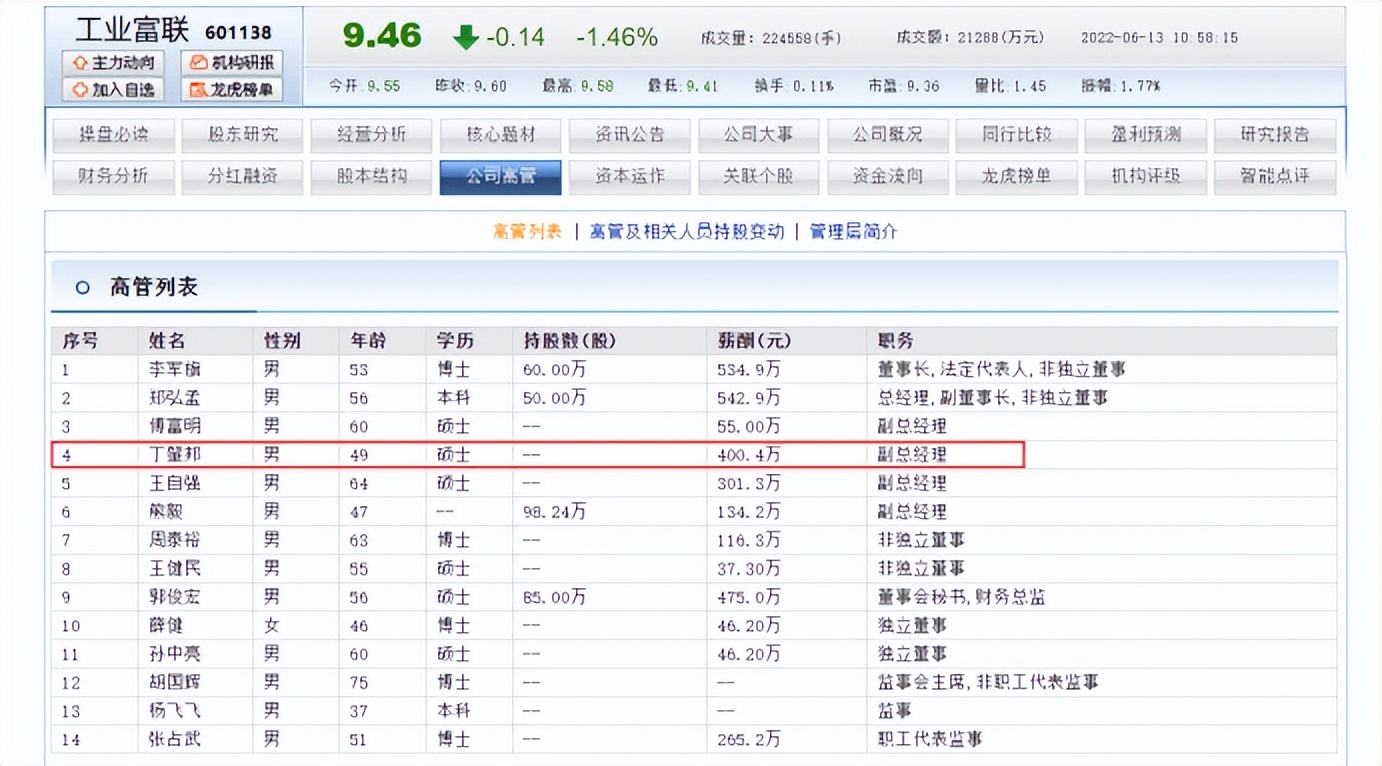Click the 工业富联 stock name
The image size is (1382, 766).
coord(134,30)
